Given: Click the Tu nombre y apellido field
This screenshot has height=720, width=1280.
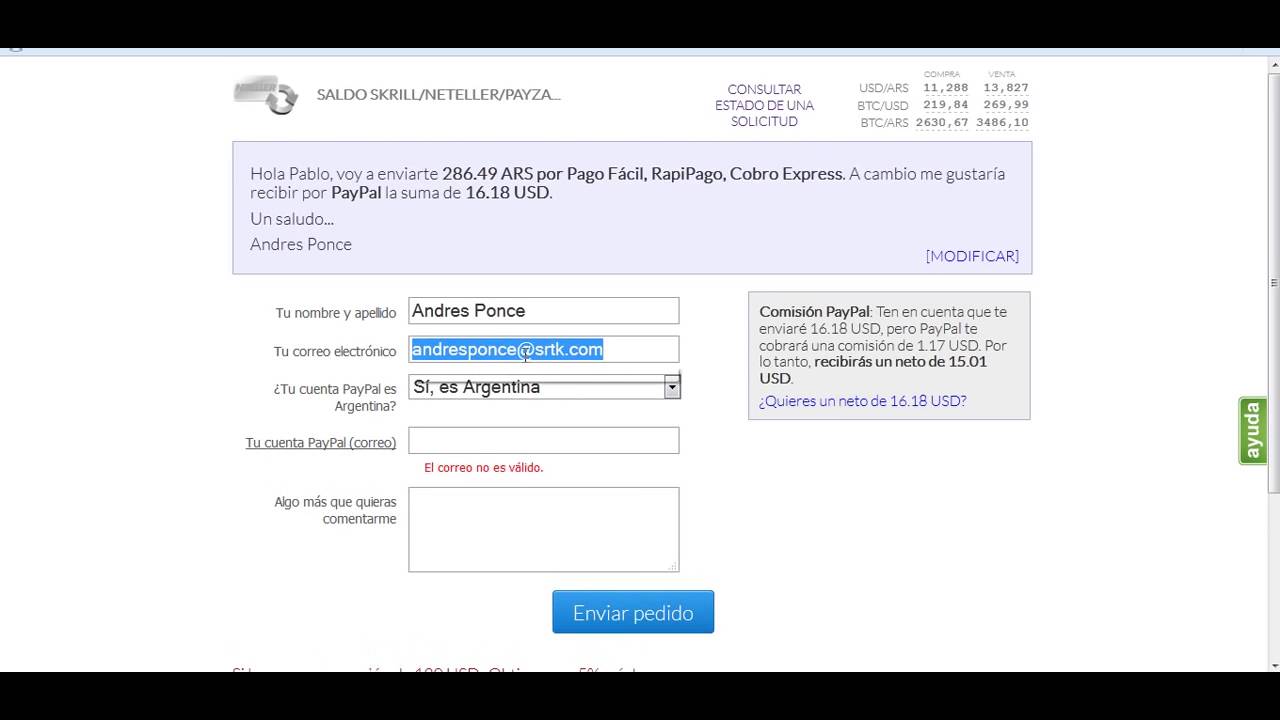Looking at the screenshot, I should pyautogui.click(x=544, y=311).
